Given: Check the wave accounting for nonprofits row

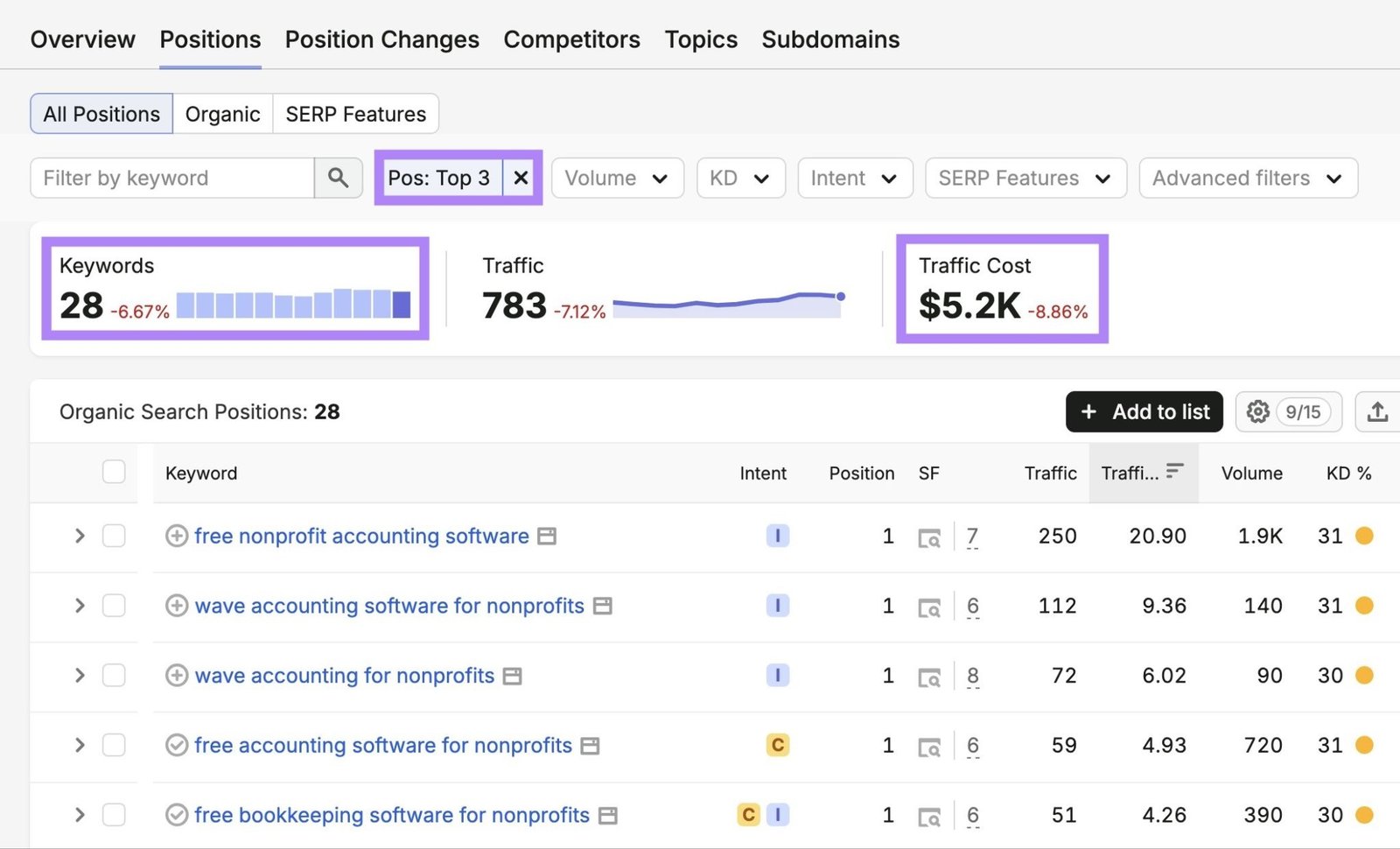Looking at the screenshot, I should coord(114,676).
